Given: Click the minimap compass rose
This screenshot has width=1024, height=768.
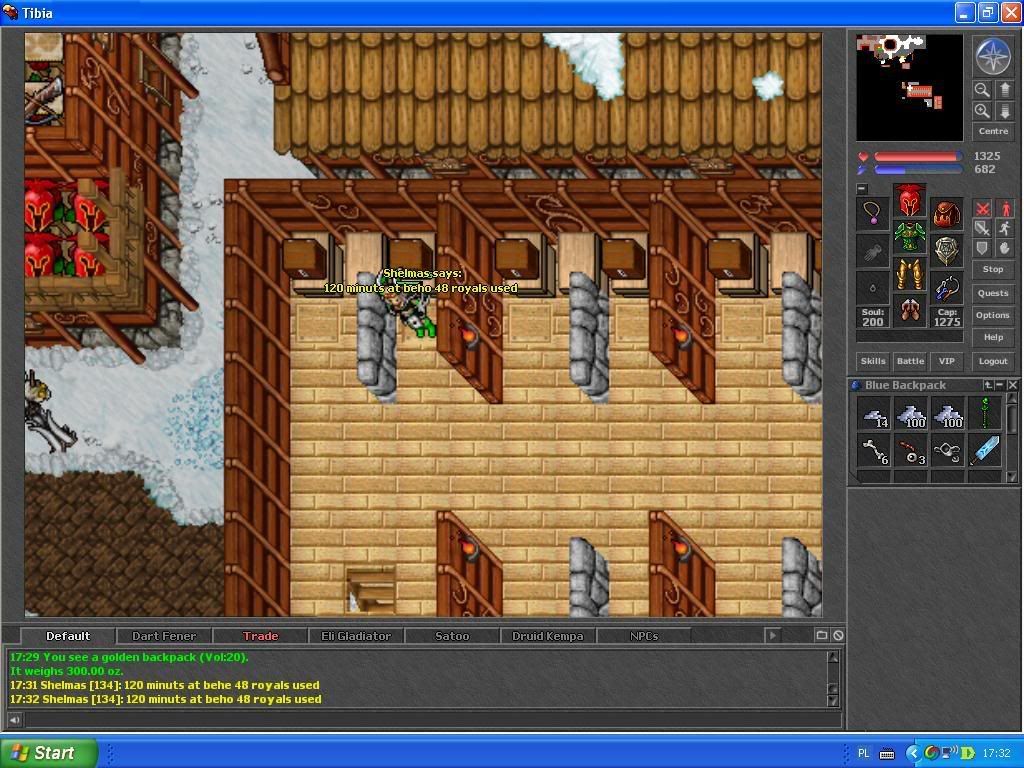Looking at the screenshot, I should point(993,56).
